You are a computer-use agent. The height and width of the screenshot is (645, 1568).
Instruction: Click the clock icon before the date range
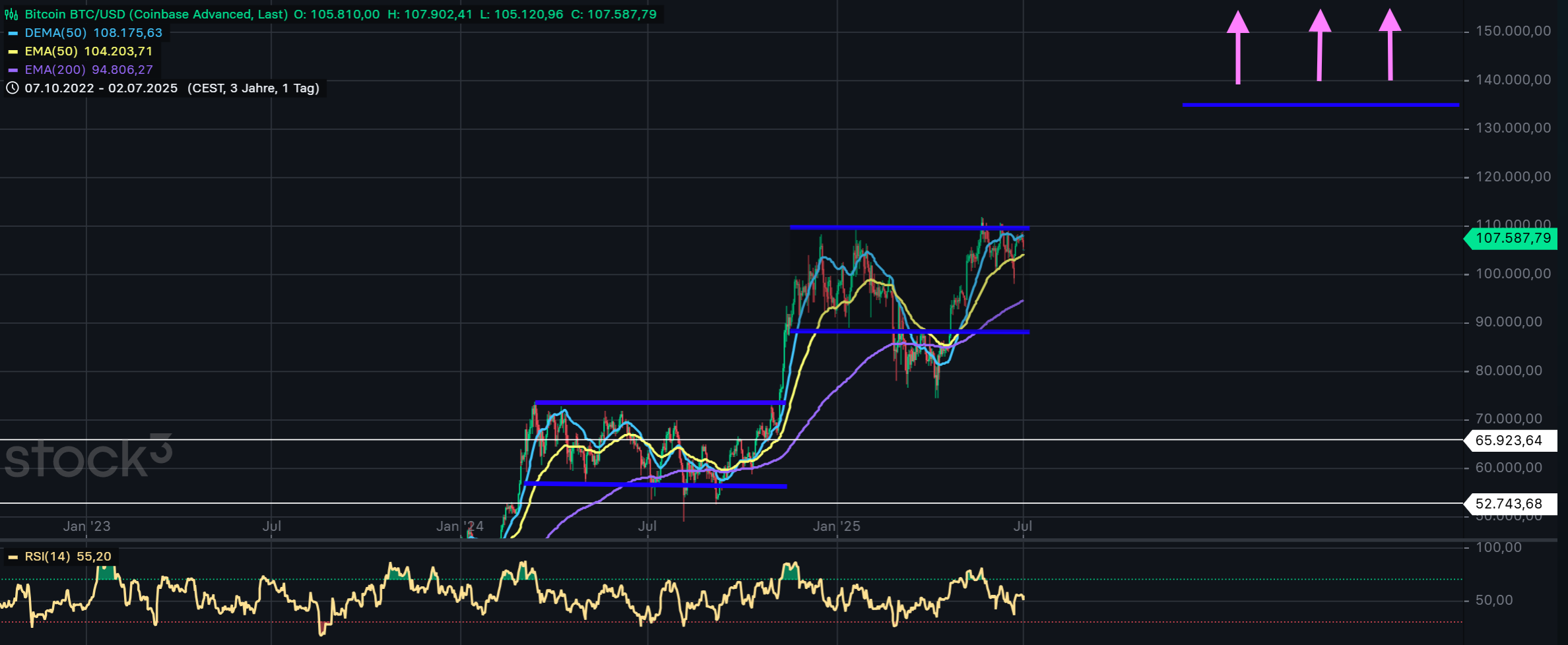click(x=12, y=88)
